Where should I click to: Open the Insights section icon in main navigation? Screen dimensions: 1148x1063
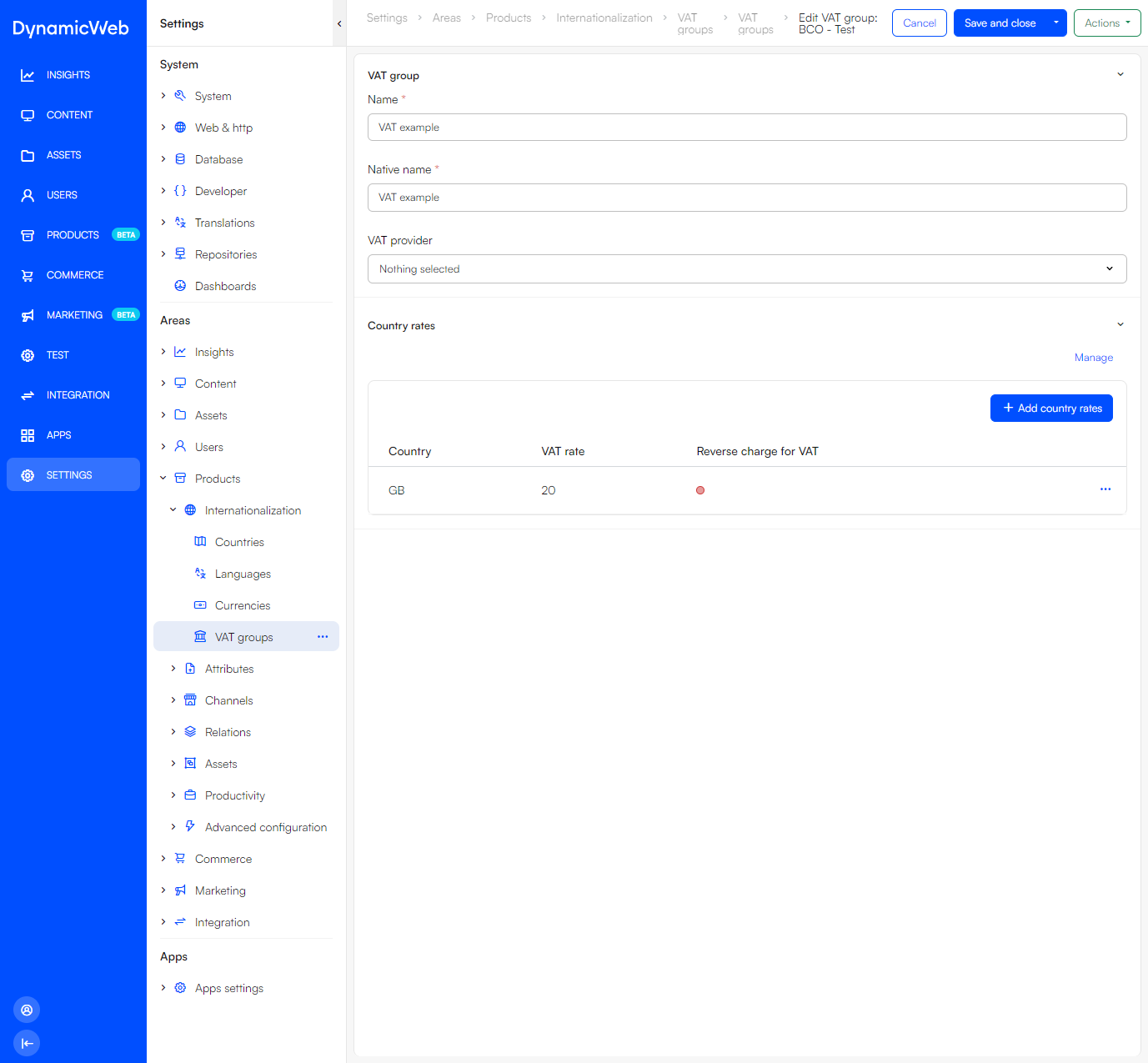28,75
